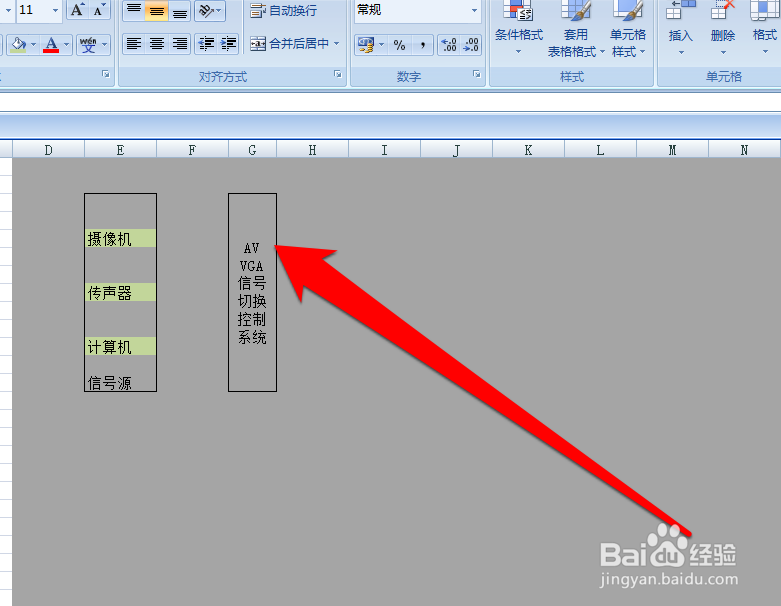Image resolution: width=781 pixels, height=606 pixels.
Task: Open the 格式 format menu button
Action: (x=765, y=27)
